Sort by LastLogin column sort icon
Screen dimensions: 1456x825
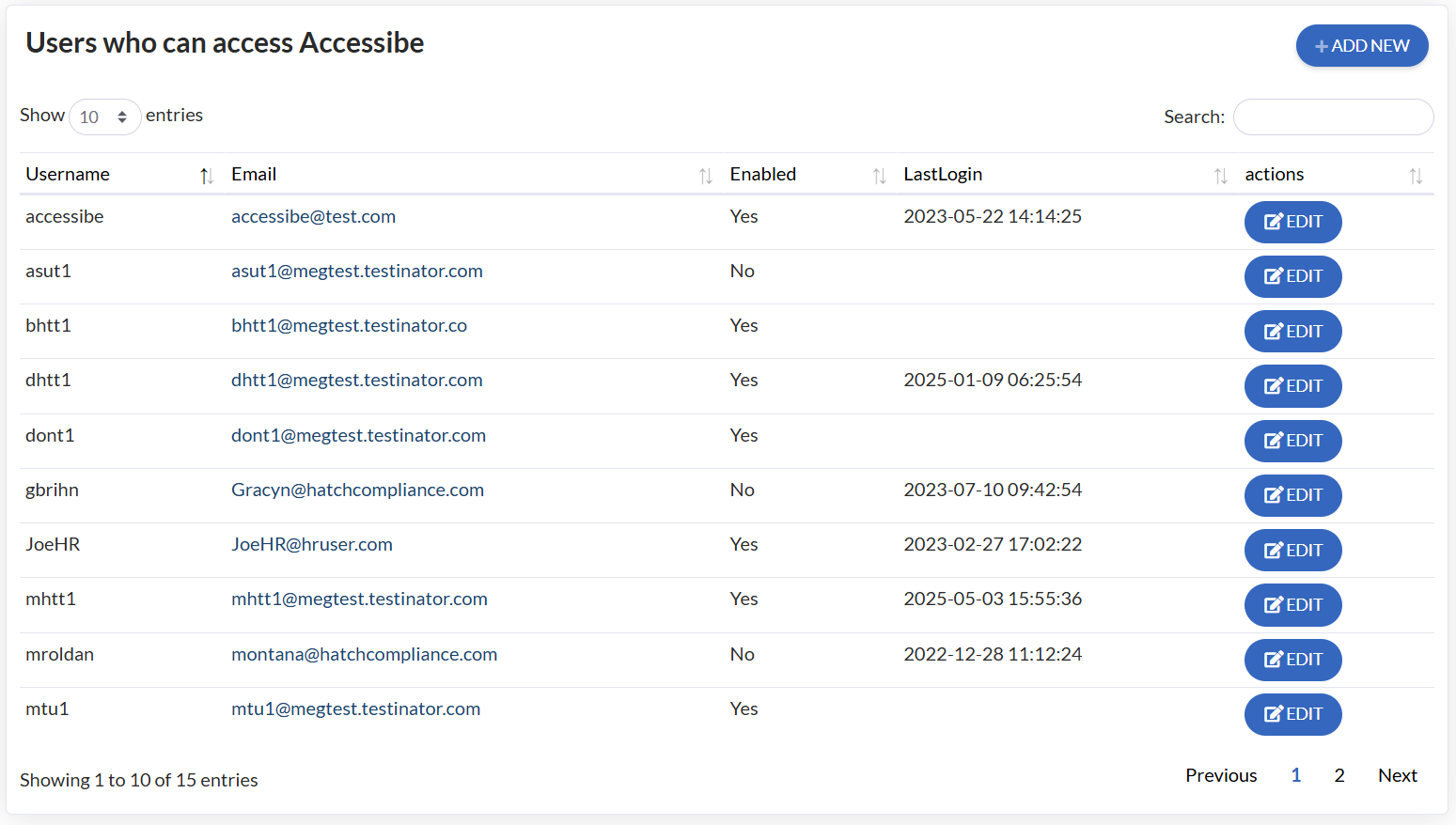(x=1220, y=176)
